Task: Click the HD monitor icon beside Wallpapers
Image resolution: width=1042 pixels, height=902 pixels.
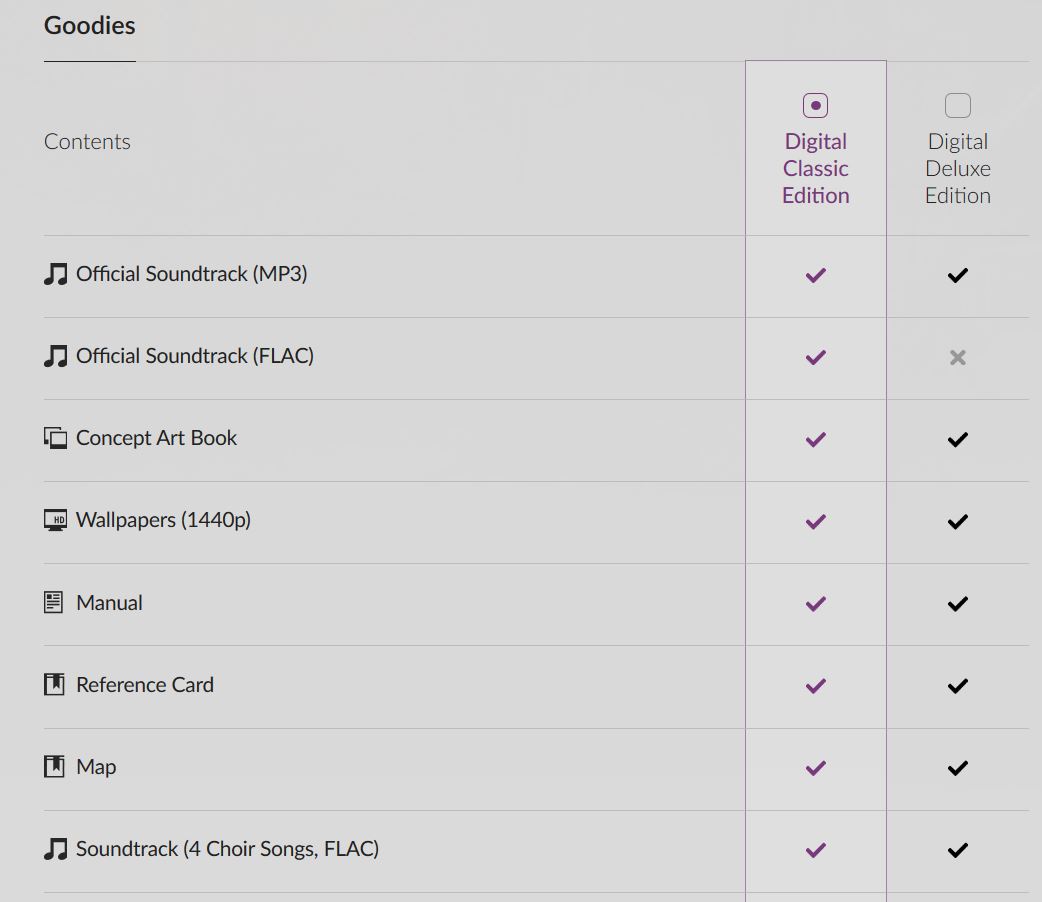Action: [x=56, y=520]
